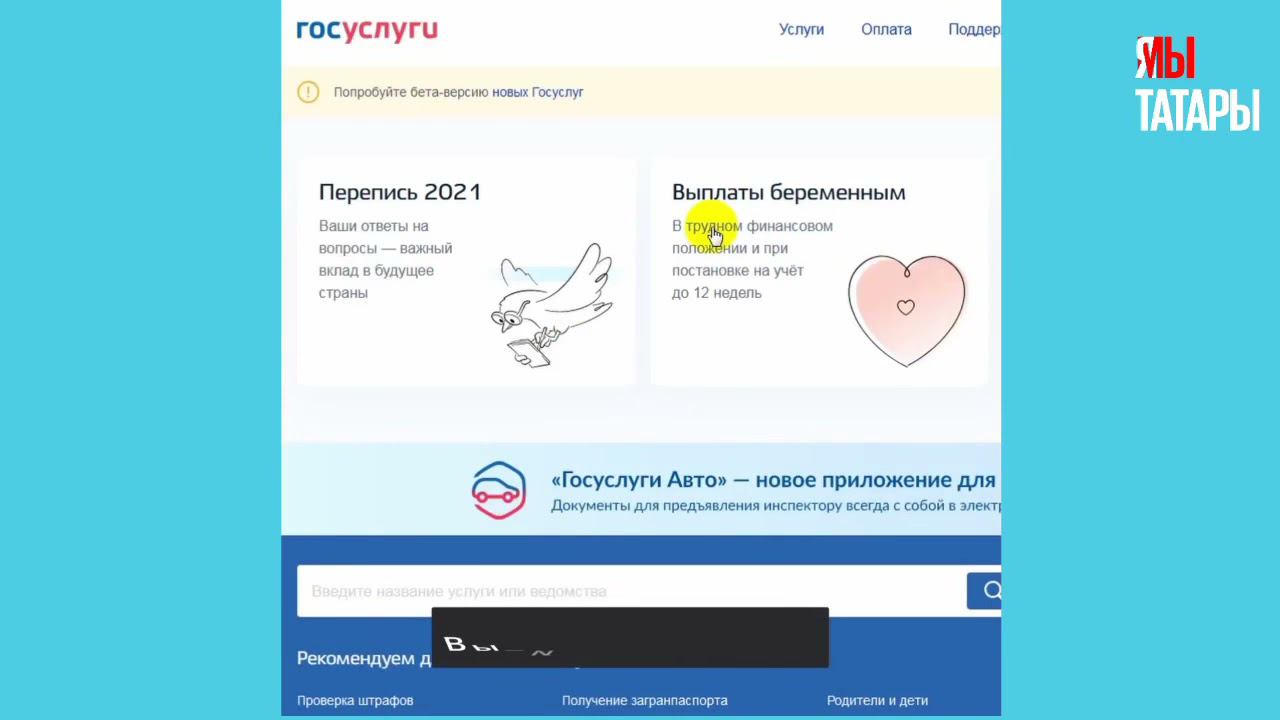Follow the новых Госуслуг link
This screenshot has width=1280, height=720.
(537, 92)
